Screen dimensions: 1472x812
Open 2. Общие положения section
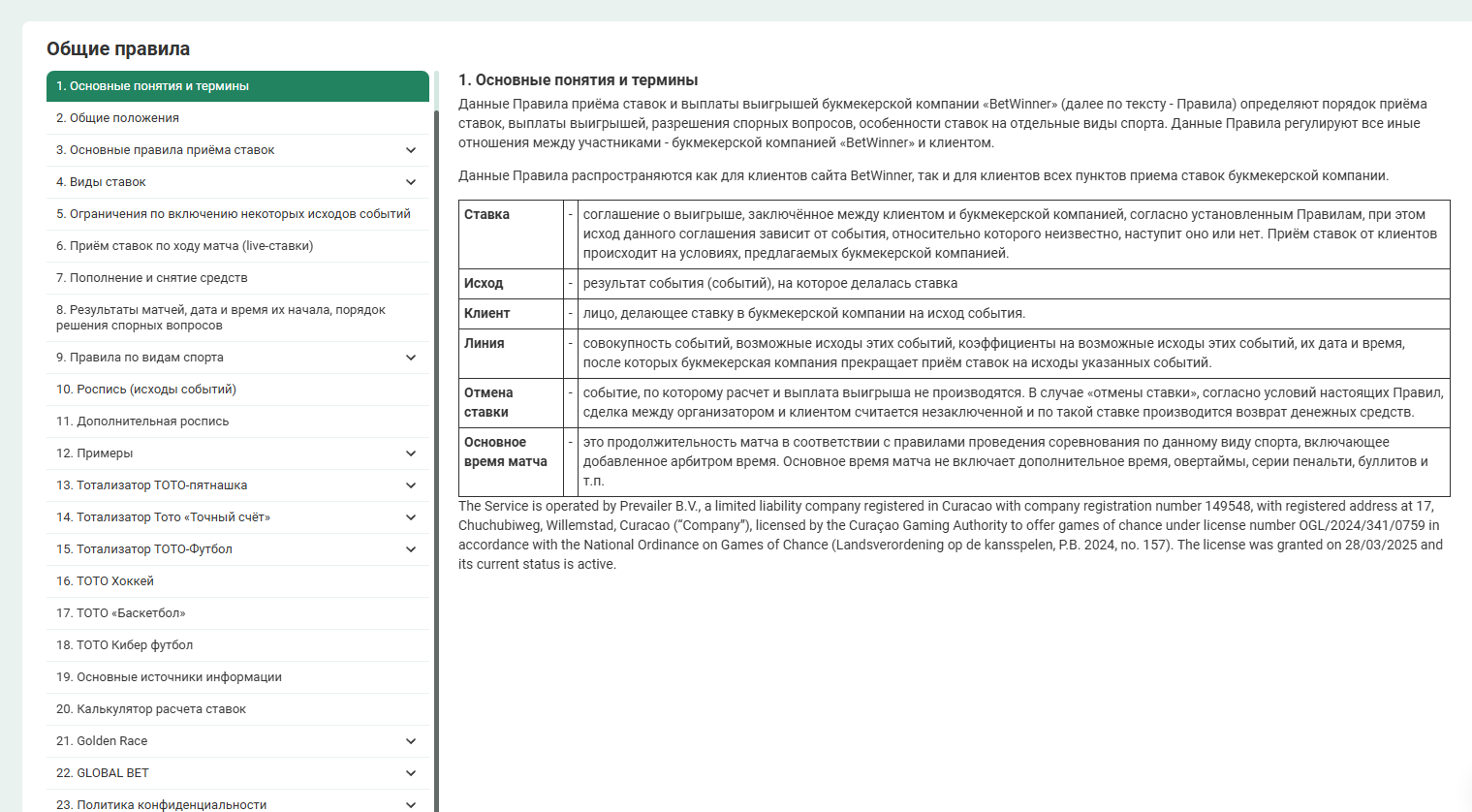tap(237, 118)
